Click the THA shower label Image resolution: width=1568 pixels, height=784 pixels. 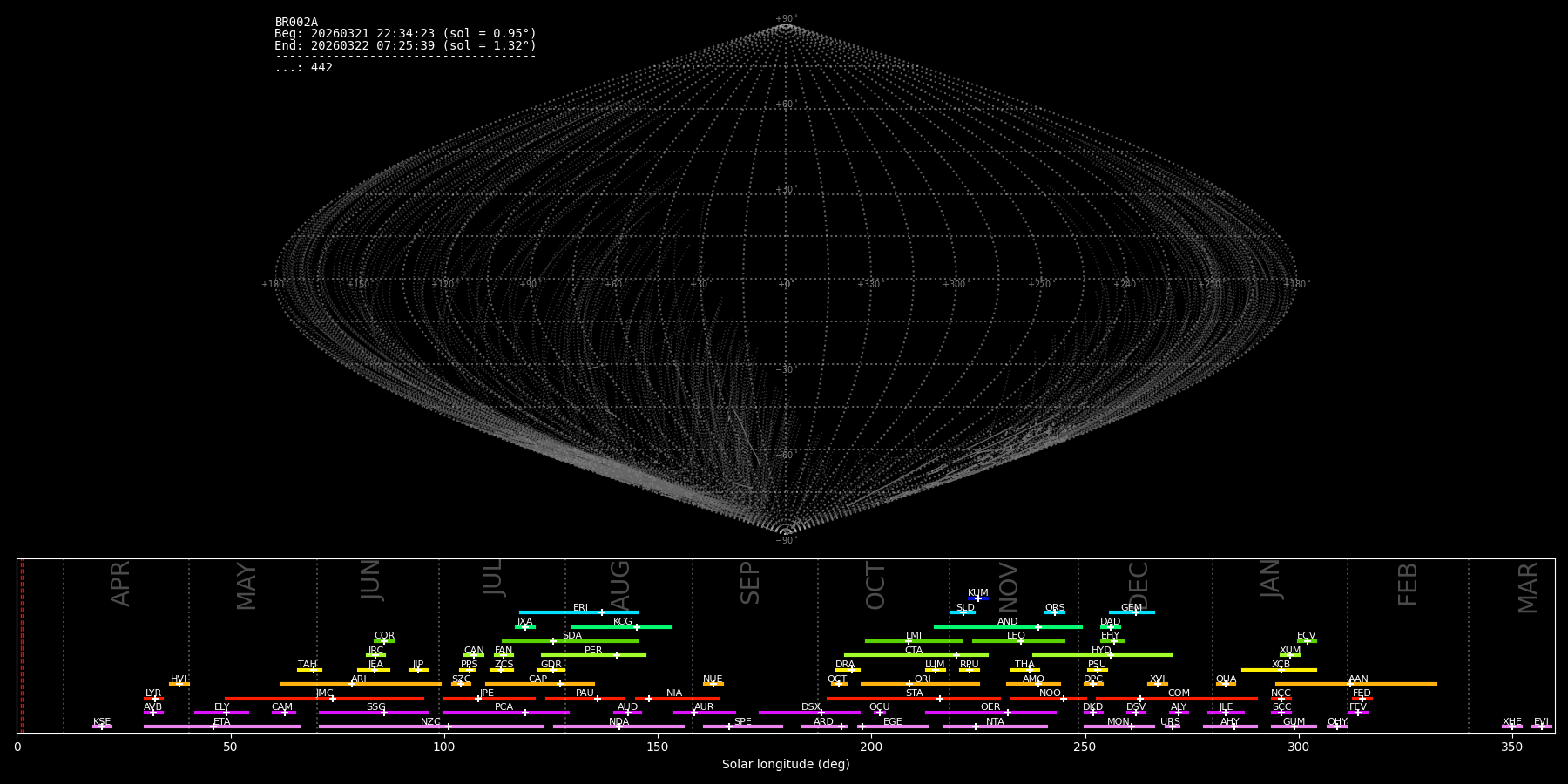click(x=1024, y=665)
